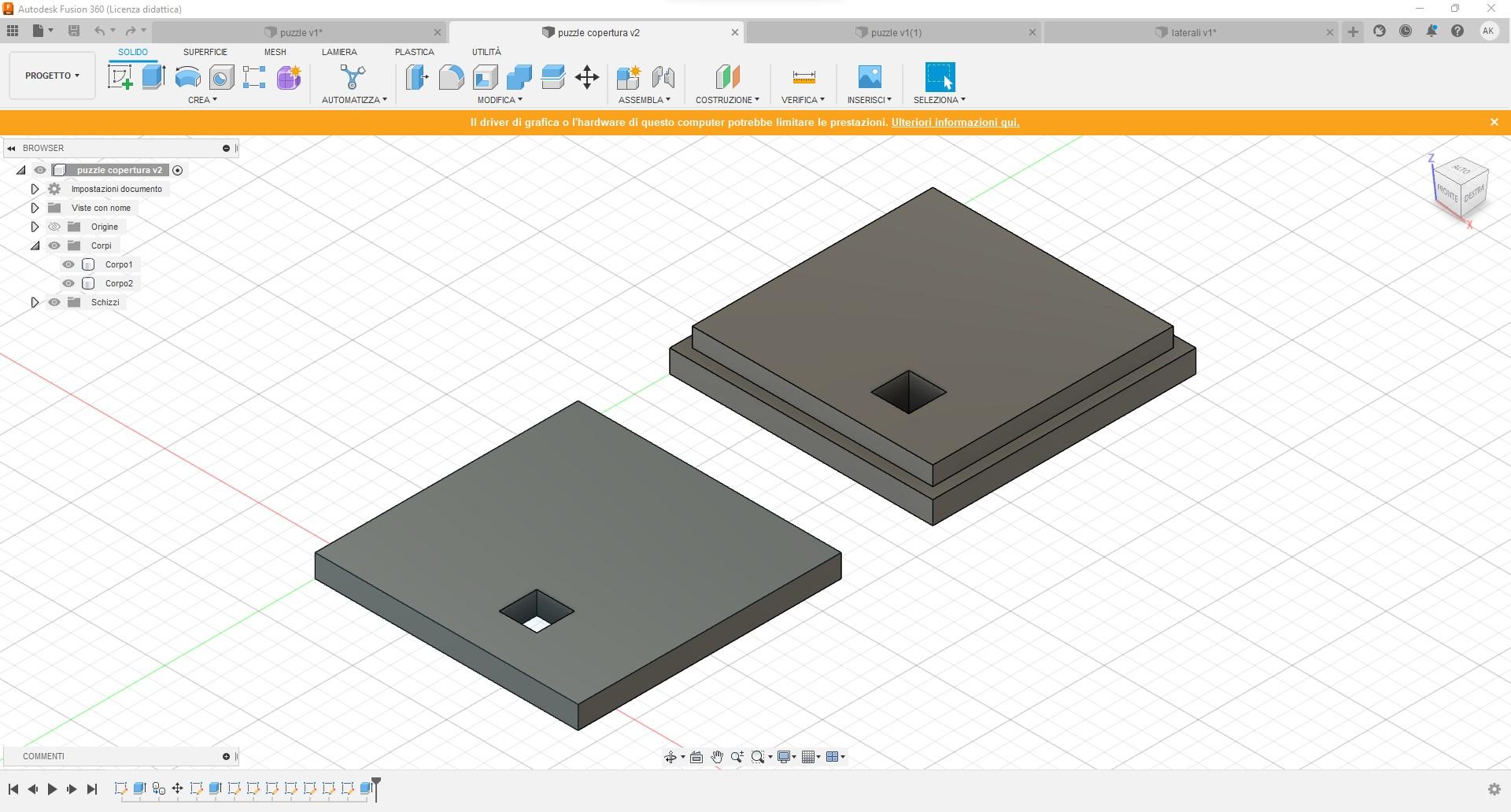
Task: Open the SELEZIONA dropdown menu
Action: 939,100
